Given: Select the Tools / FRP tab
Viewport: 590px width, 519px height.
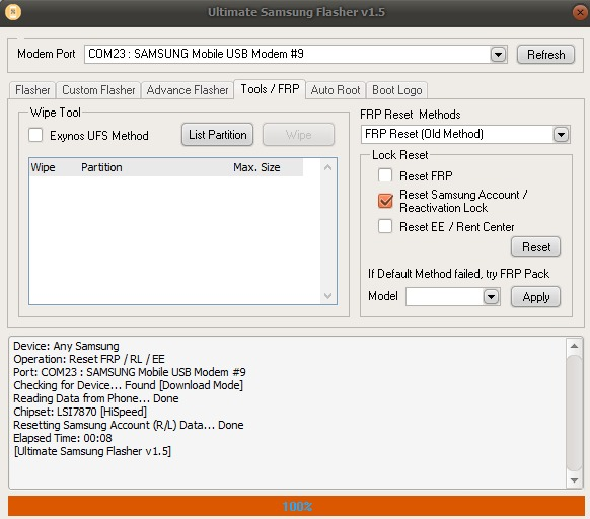Looking at the screenshot, I should [x=269, y=89].
